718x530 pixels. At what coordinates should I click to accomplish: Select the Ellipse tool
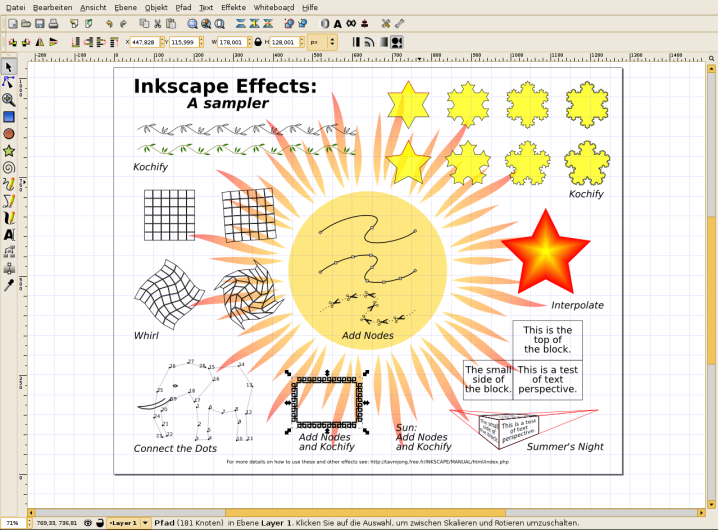click(9, 134)
